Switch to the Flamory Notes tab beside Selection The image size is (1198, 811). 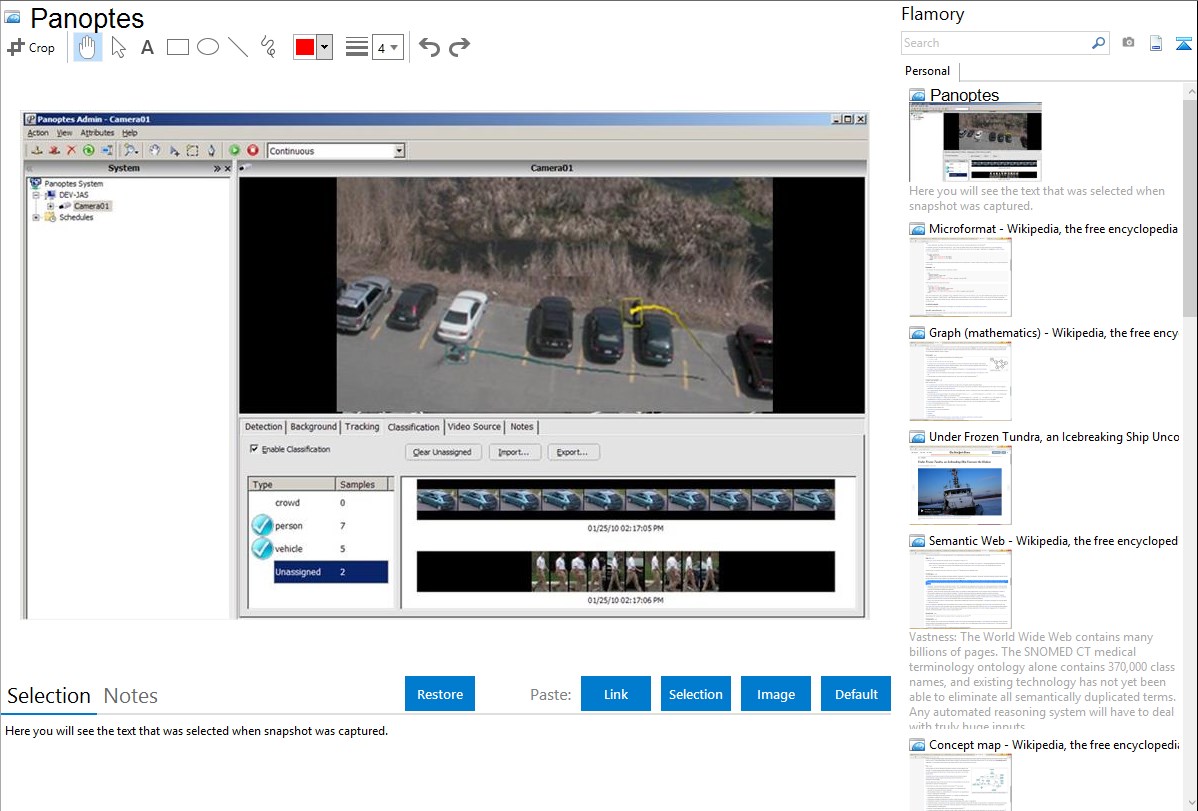131,696
